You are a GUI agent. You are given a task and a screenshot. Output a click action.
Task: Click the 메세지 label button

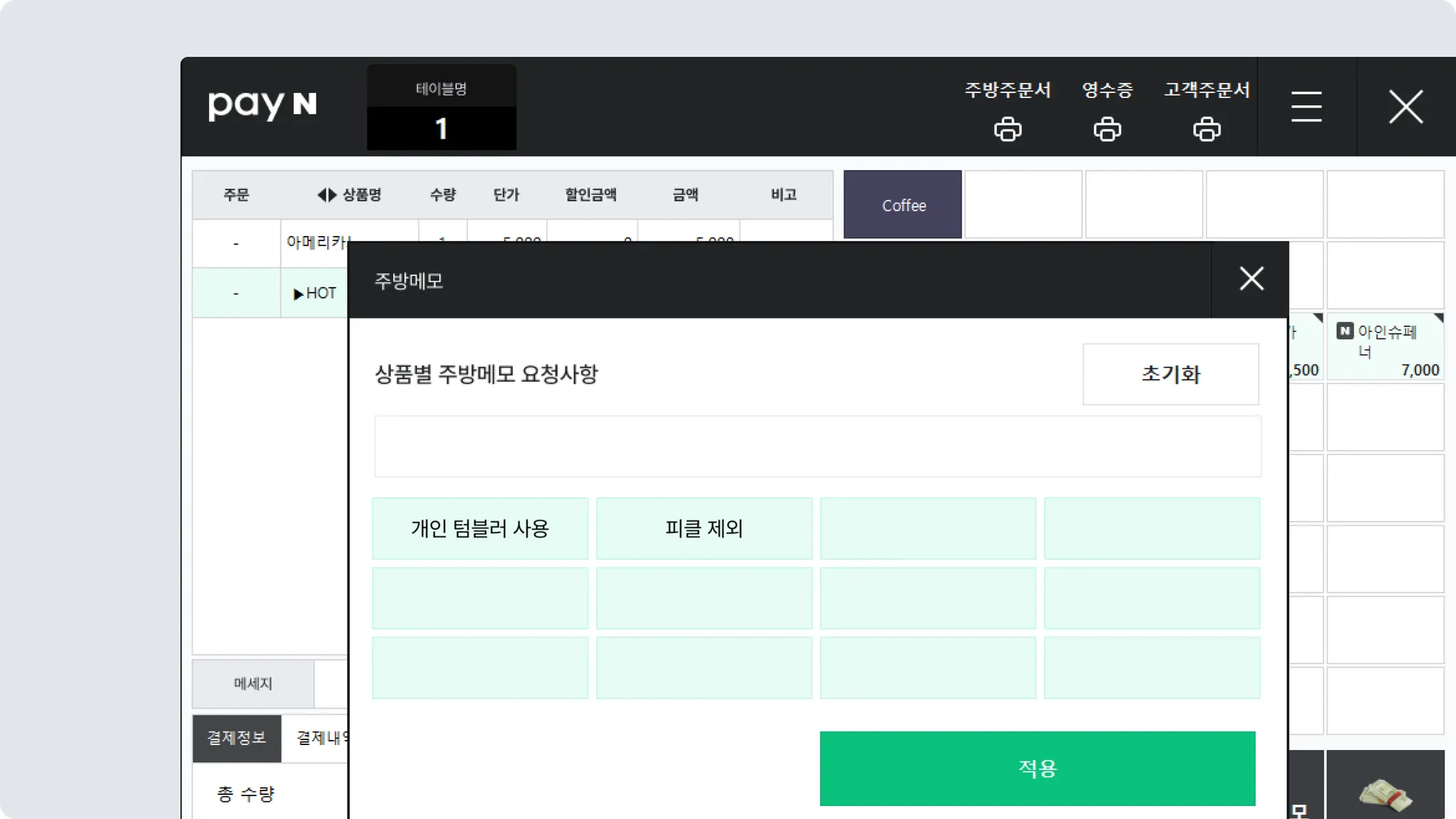click(253, 683)
